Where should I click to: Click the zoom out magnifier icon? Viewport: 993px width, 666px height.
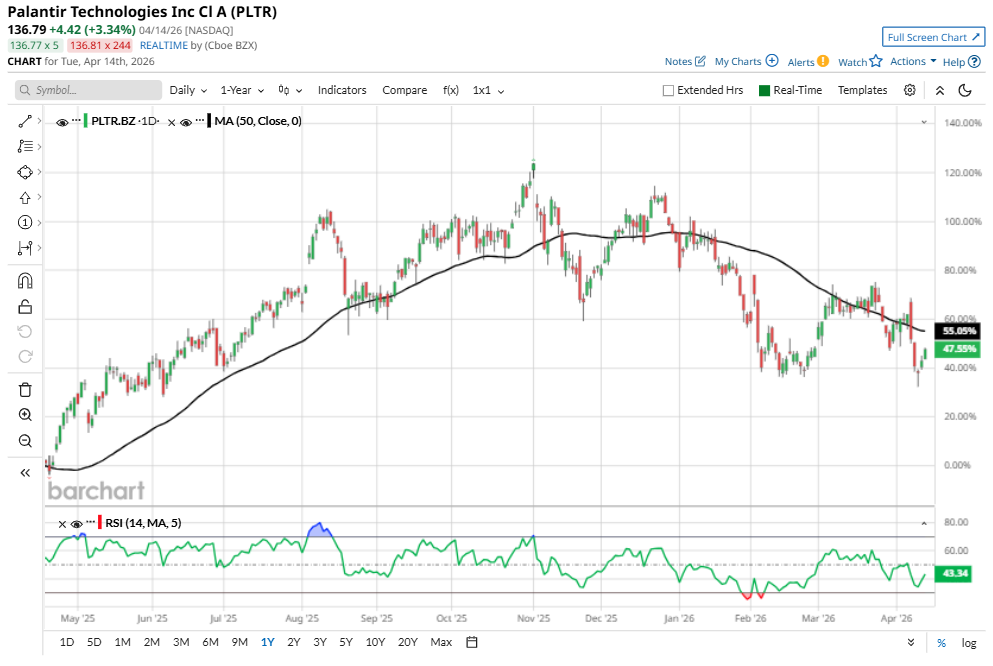coord(25,441)
